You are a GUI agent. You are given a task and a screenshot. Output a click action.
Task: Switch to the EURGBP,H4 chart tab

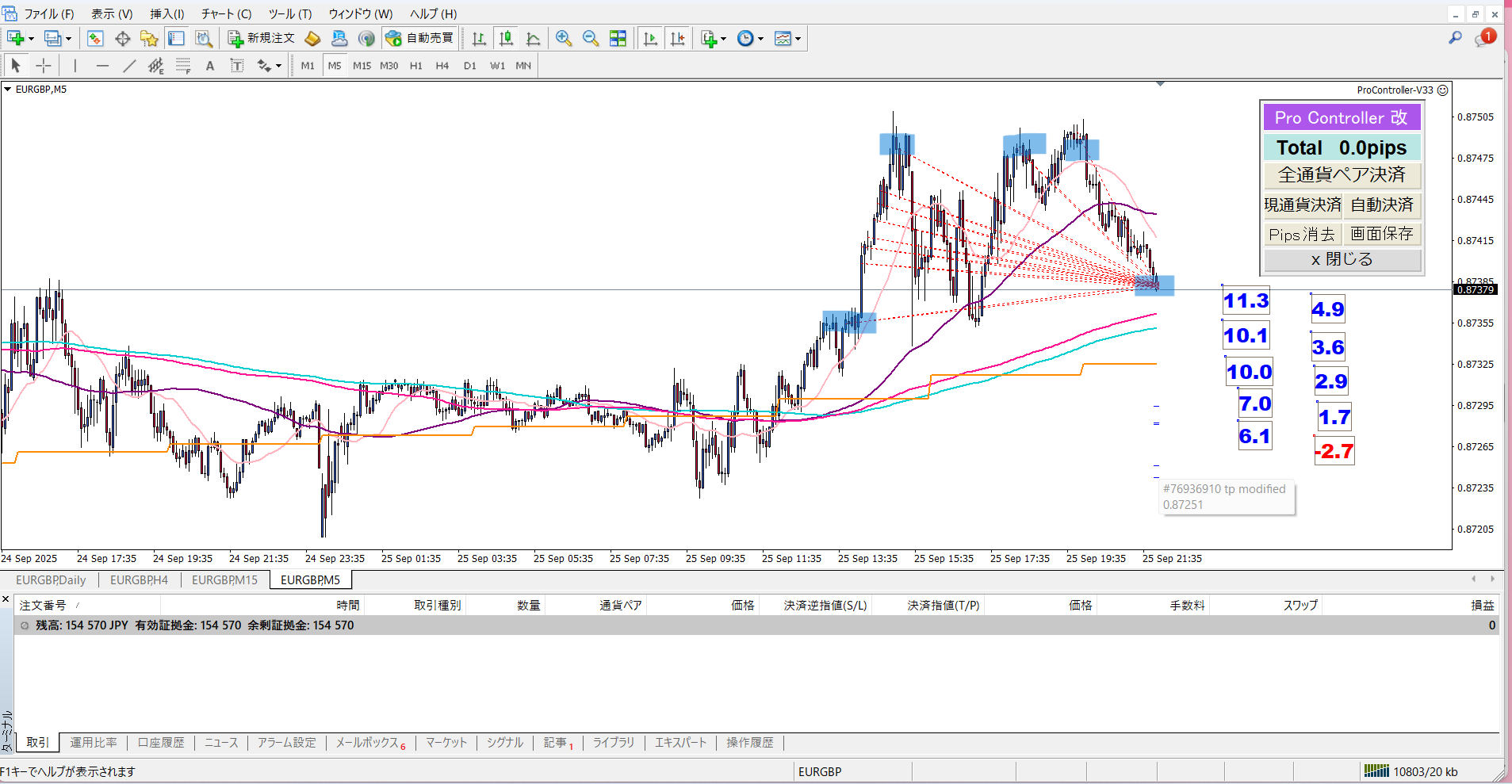139,579
